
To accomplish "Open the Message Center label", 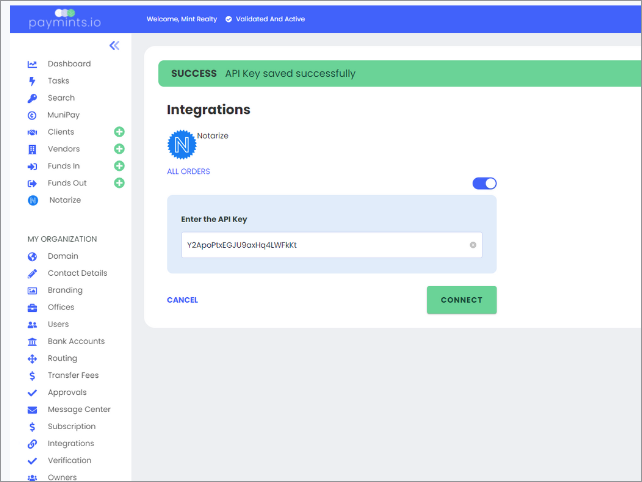I will 79,409.
